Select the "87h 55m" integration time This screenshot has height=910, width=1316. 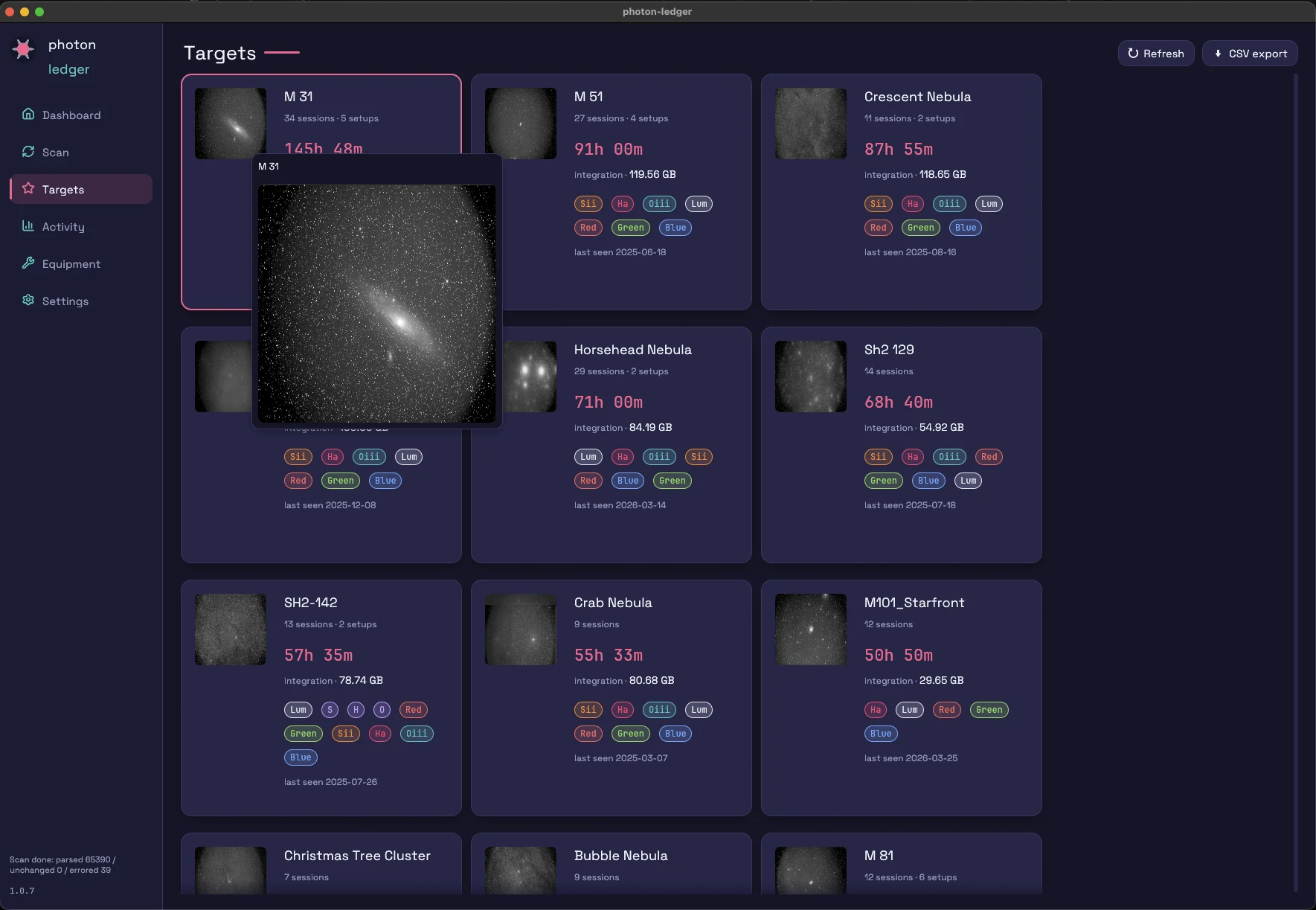click(899, 150)
